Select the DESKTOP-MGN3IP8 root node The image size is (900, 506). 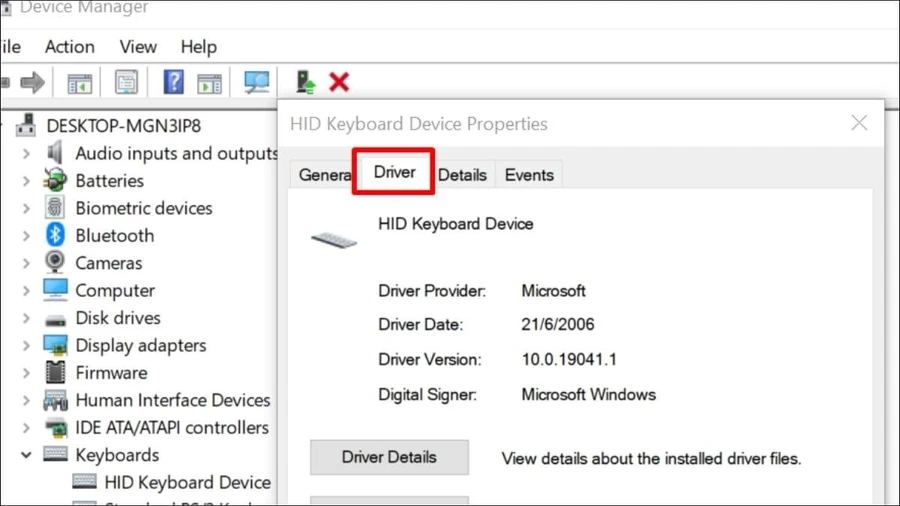(x=123, y=126)
